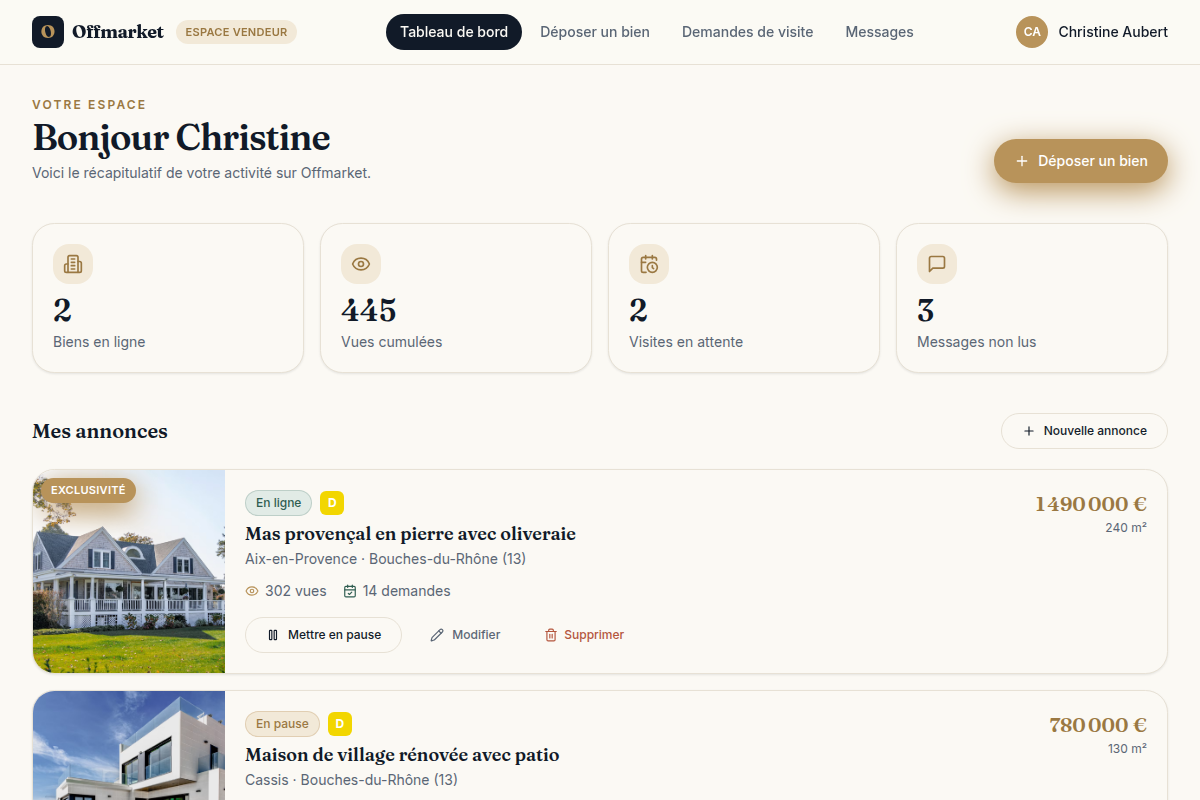Click the D energy badge on Mas provençal
Image resolution: width=1200 pixels, height=800 pixels.
[x=332, y=503]
